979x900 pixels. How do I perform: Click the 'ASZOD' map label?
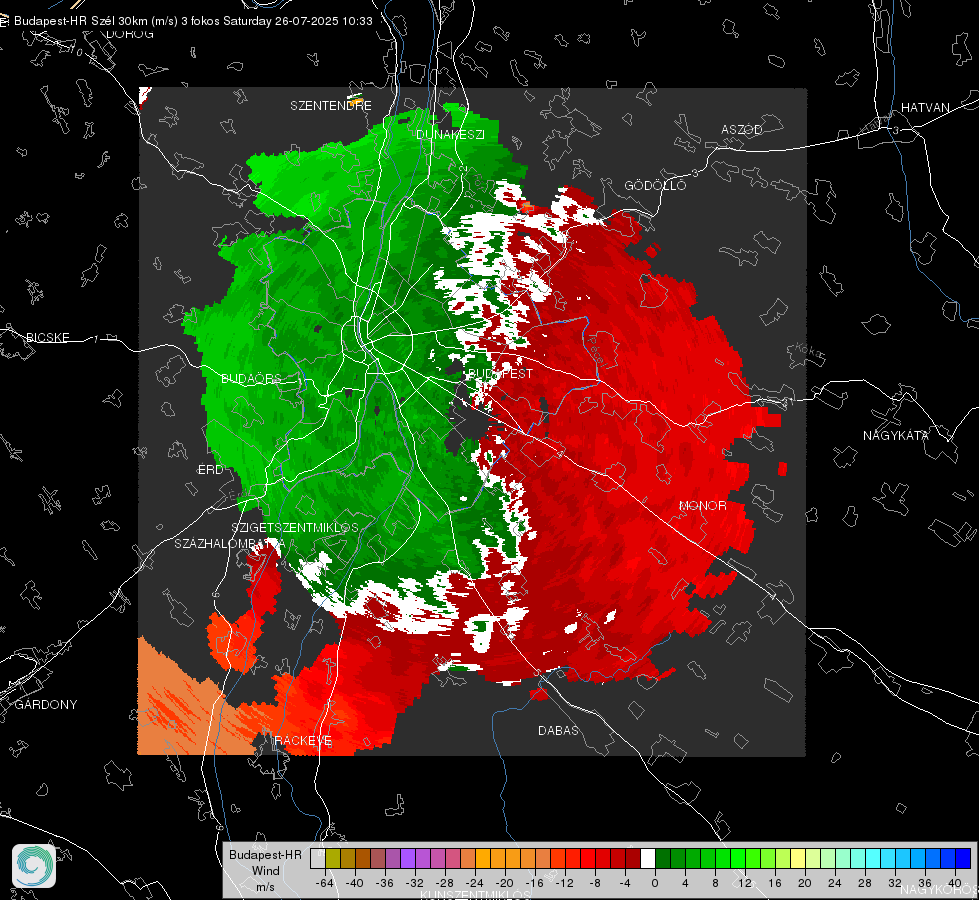[742, 129]
